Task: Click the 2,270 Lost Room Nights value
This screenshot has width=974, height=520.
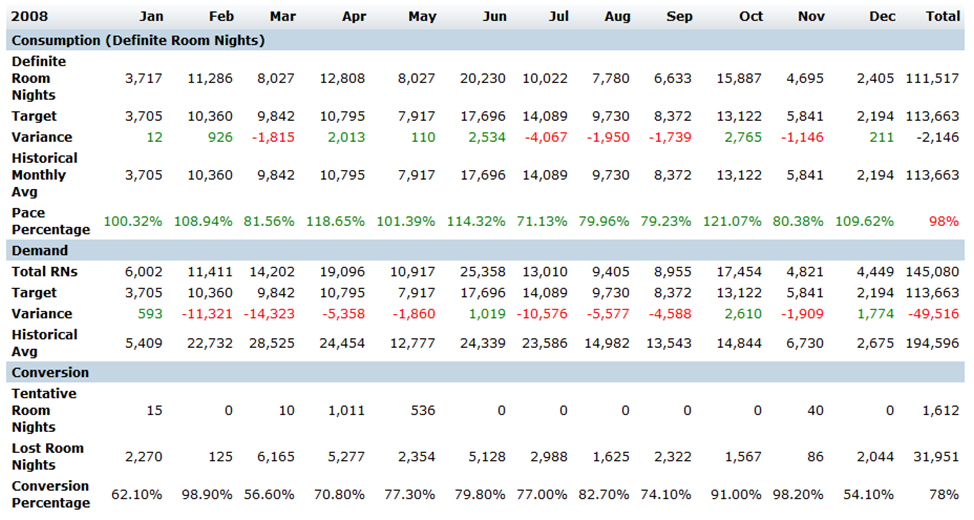Action: click(x=143, y=457)
